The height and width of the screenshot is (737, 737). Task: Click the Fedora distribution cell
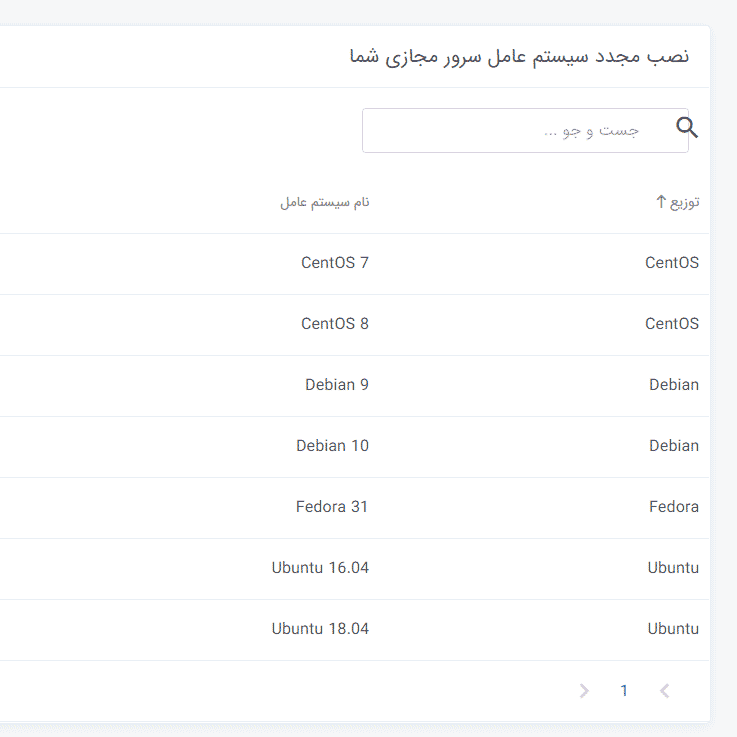[674, 507]
